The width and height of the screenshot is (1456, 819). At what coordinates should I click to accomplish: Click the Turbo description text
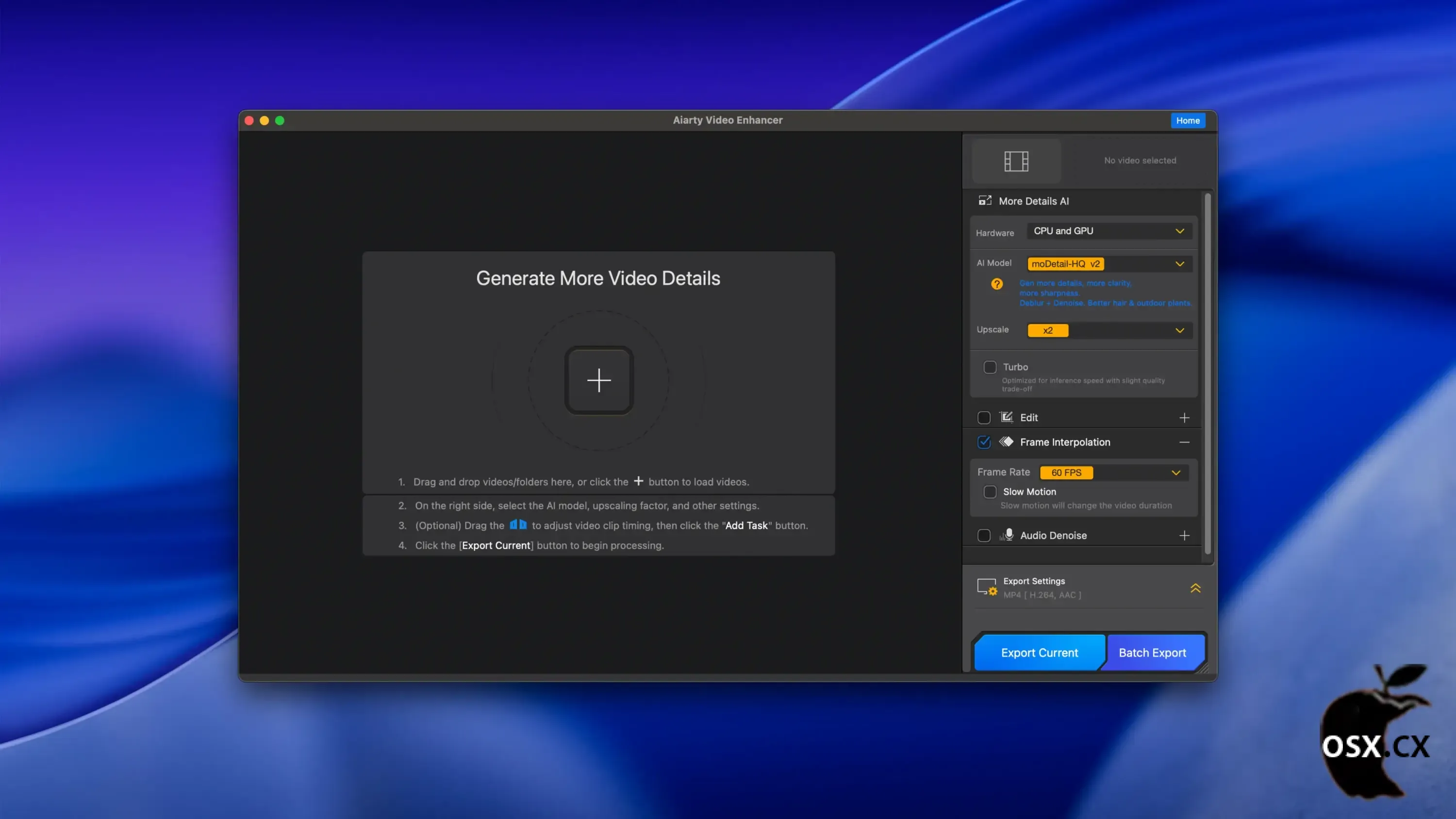pyautogui.click(x=1083, y=384)
